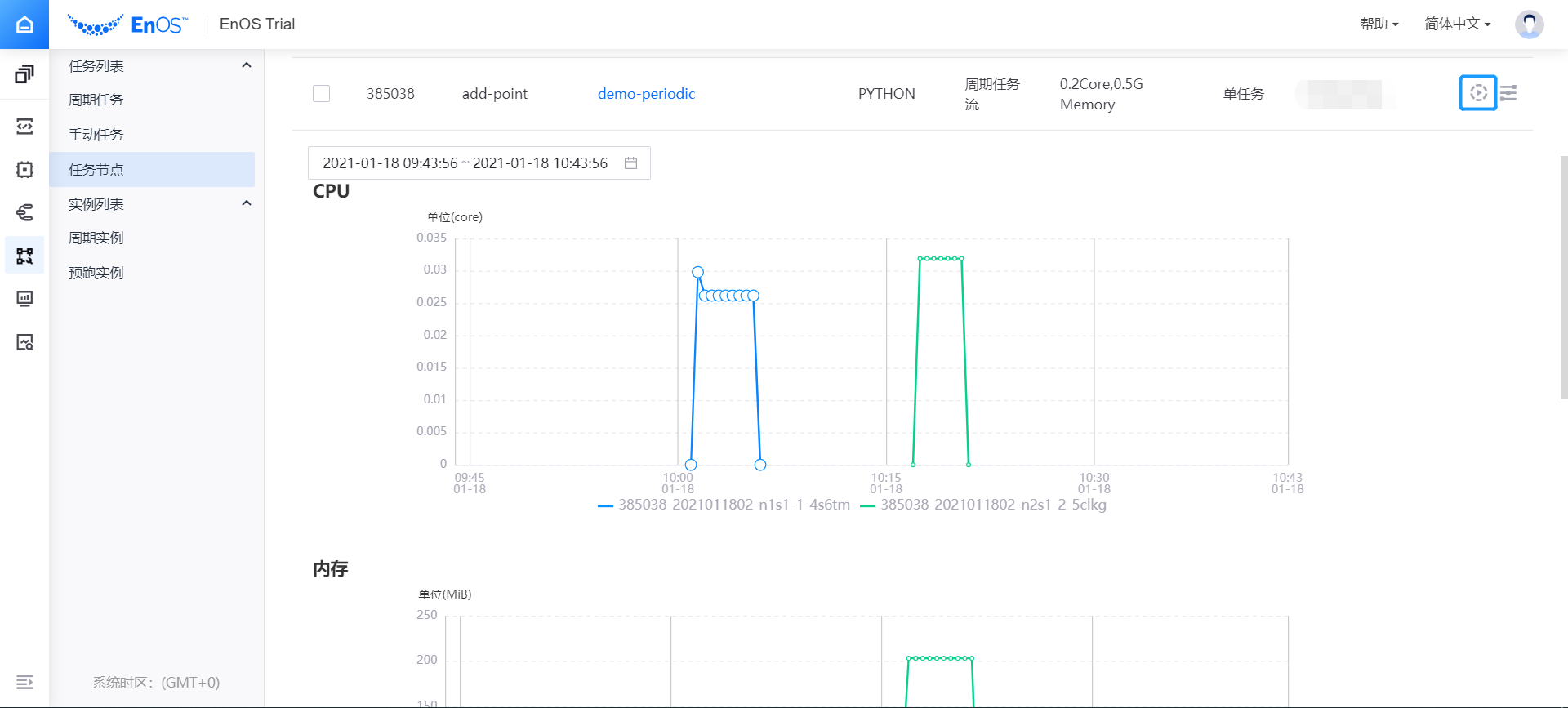Click the EnOS Trial title text

click(257, 24)
